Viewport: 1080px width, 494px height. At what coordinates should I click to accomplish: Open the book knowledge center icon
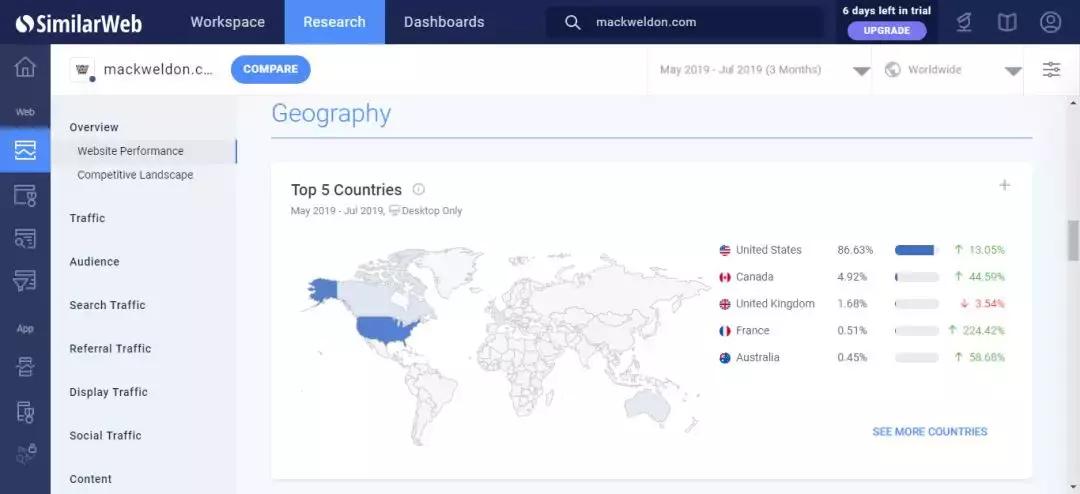tap(1007, 23)
